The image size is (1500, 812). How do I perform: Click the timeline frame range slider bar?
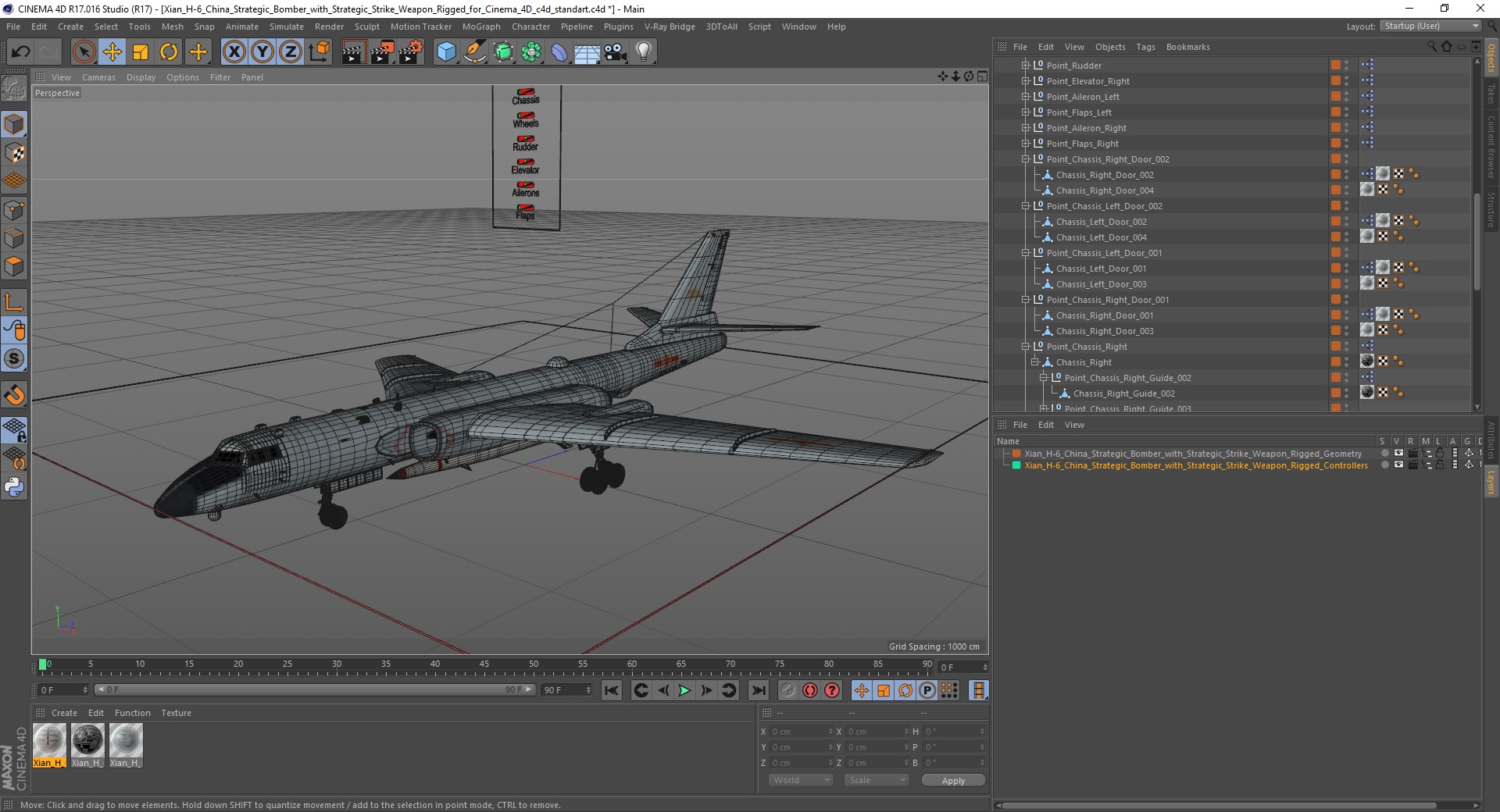(x=314, y=689)
